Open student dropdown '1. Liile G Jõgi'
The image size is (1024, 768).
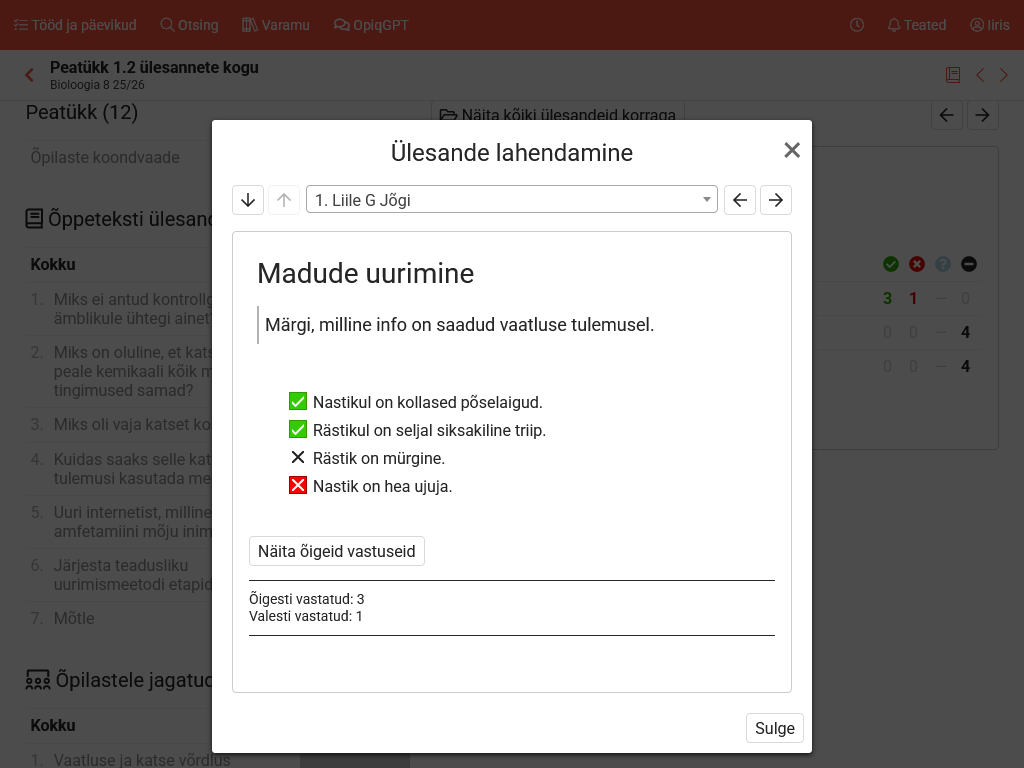(x=511, y=200)
